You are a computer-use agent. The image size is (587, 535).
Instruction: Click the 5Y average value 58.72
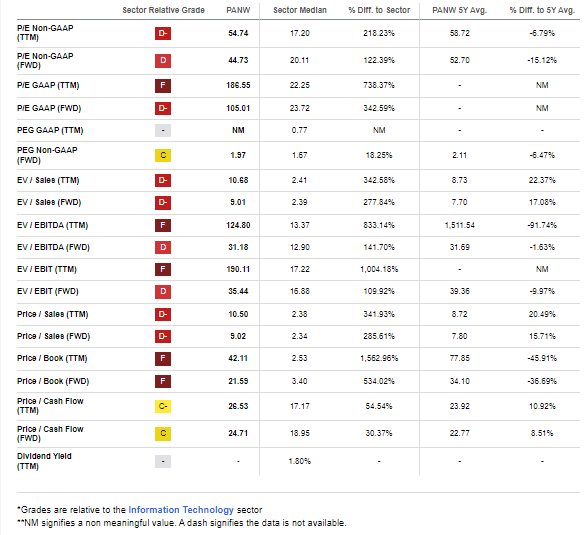(x=459, y=33)
